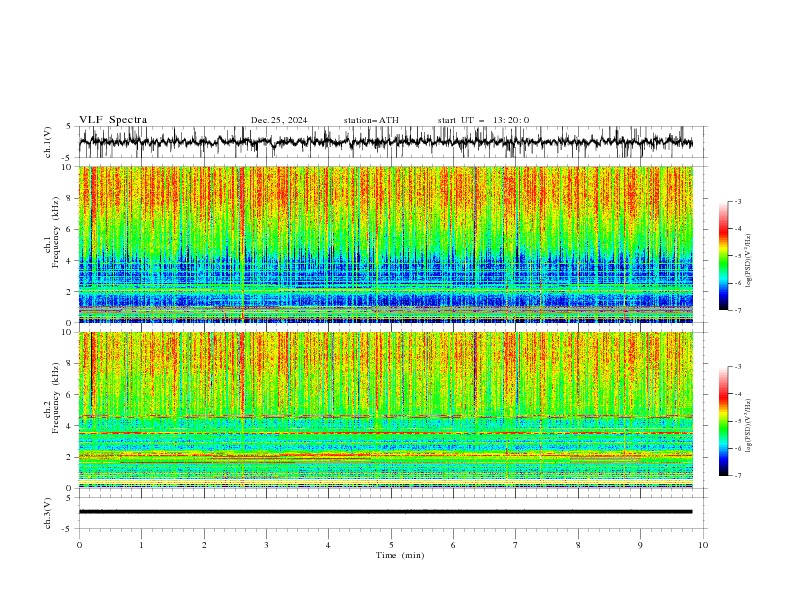Click the ch.3 flat waveform trace

click(385, 512)
